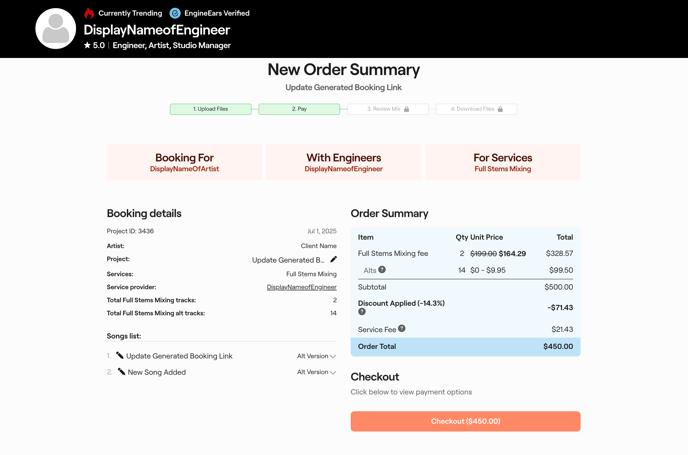Image resolution: width=688 pixels, height=455 pixels.
Task: Select the Pay step
Action: 299,109
